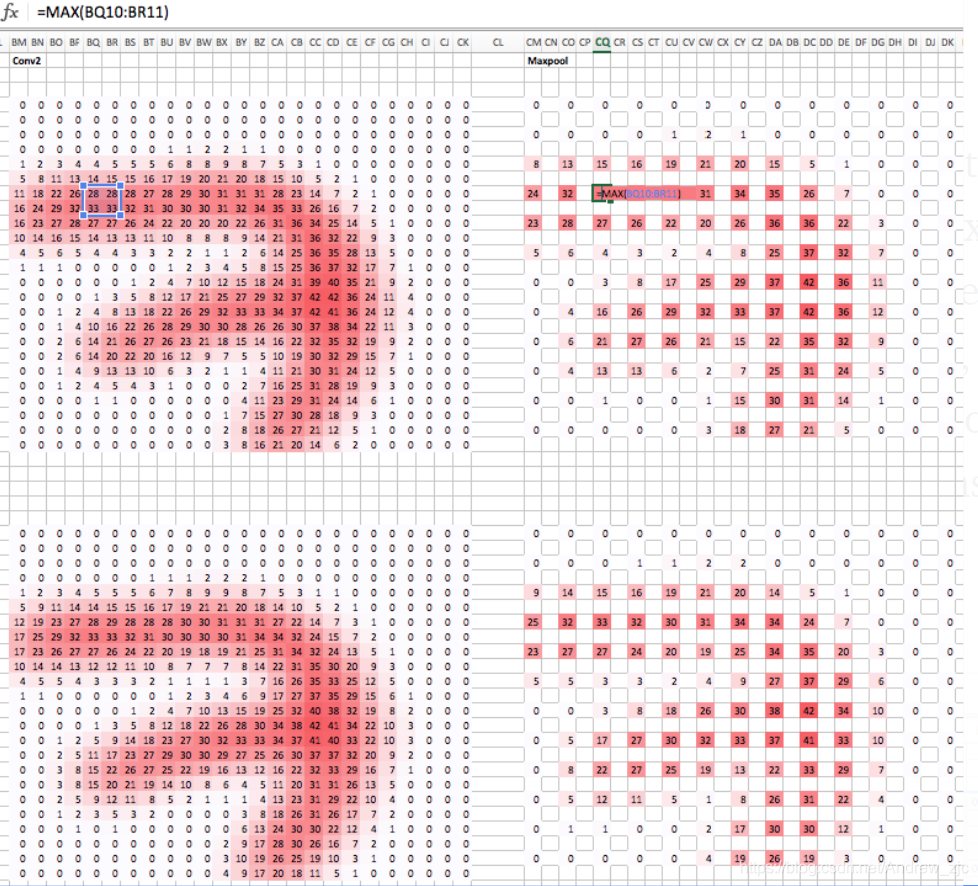Select the 'Conv2' label cell
The width and height of the screenshot is (978, 886).
26,61
